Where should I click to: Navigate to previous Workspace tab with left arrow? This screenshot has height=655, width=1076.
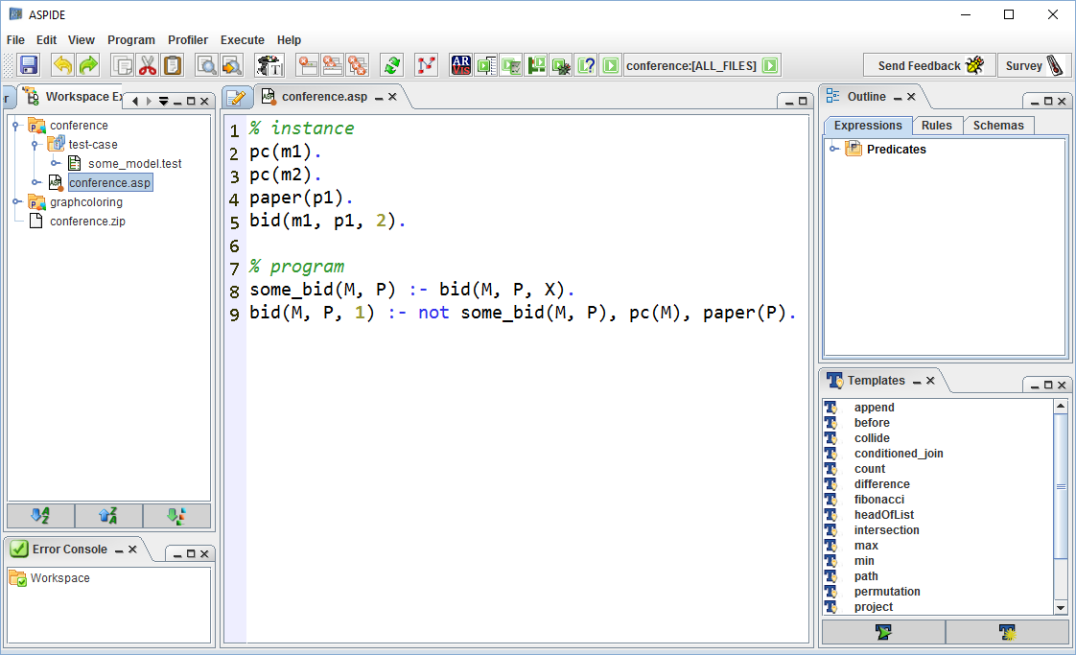click(x=135, y=102)
